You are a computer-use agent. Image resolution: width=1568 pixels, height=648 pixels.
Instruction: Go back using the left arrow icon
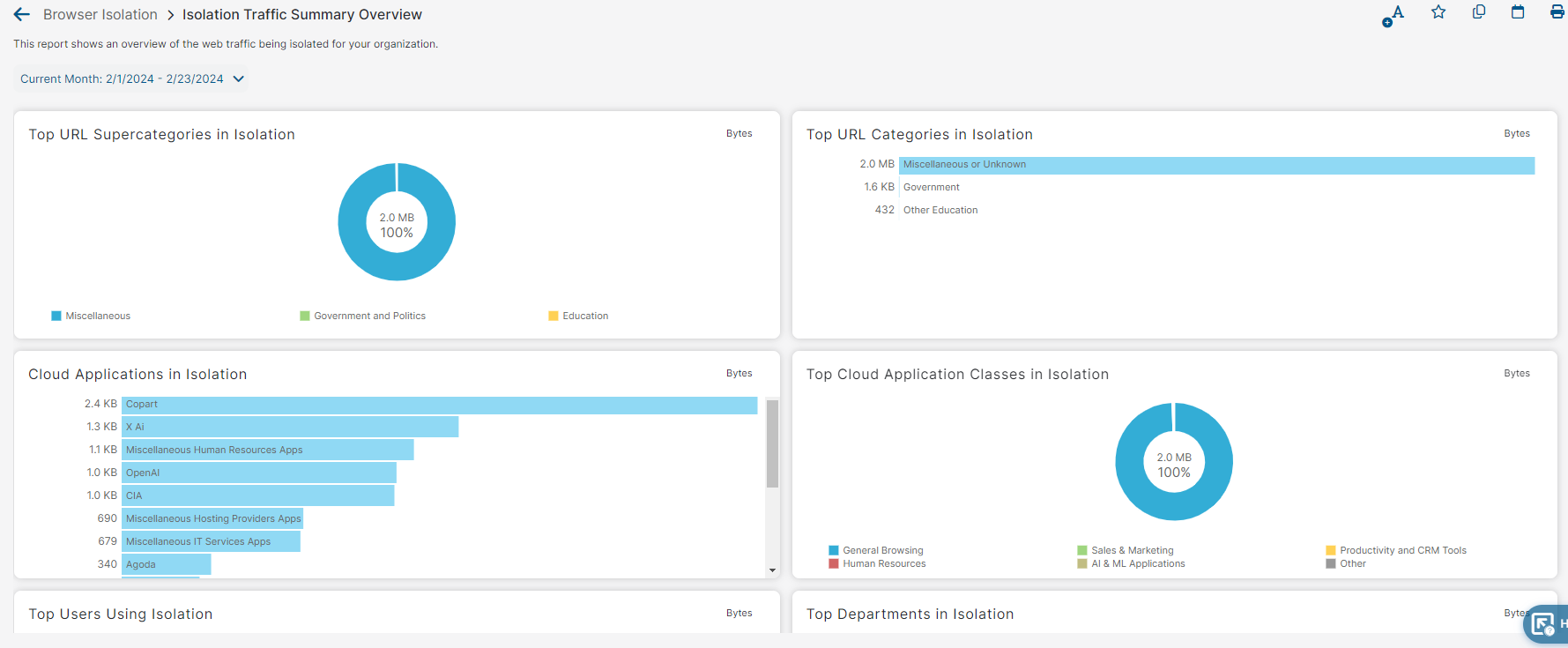point(22,15)
